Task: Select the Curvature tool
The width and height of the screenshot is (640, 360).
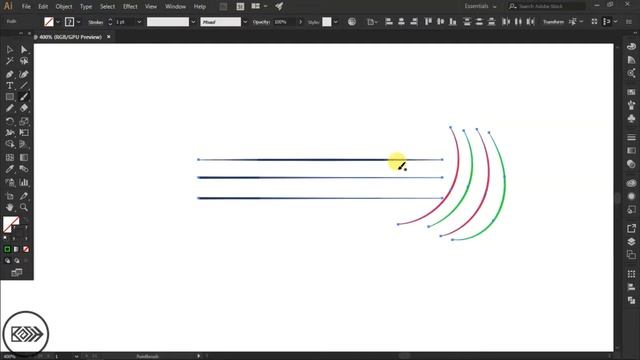Action: coord(24,74)
